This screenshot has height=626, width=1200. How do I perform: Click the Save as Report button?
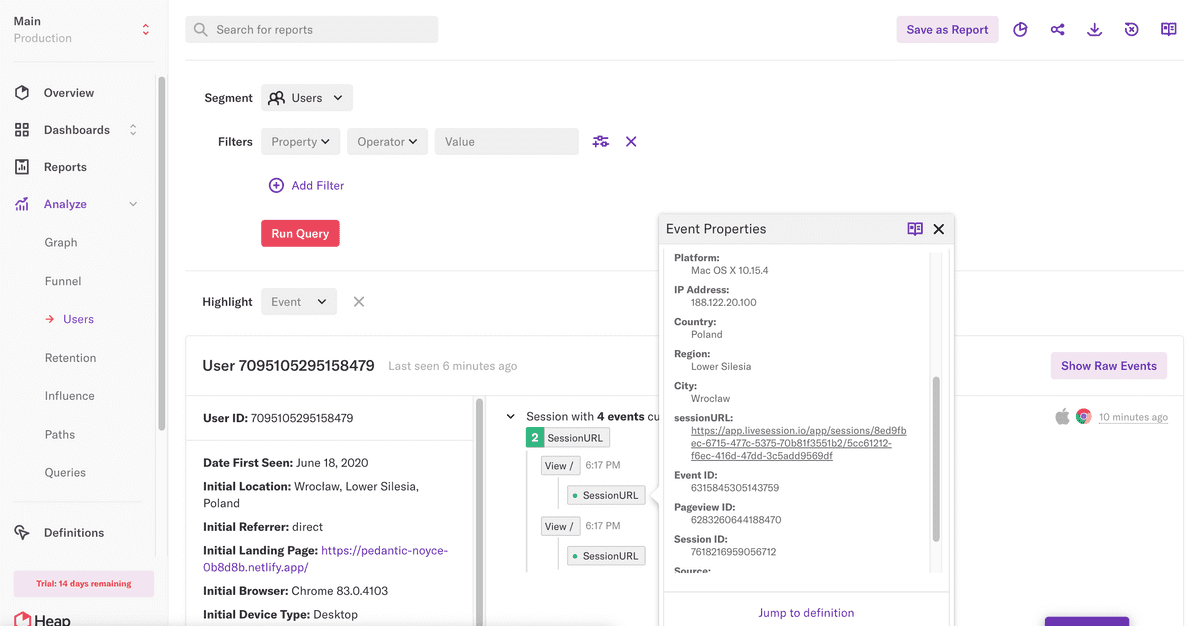[947, 29]
